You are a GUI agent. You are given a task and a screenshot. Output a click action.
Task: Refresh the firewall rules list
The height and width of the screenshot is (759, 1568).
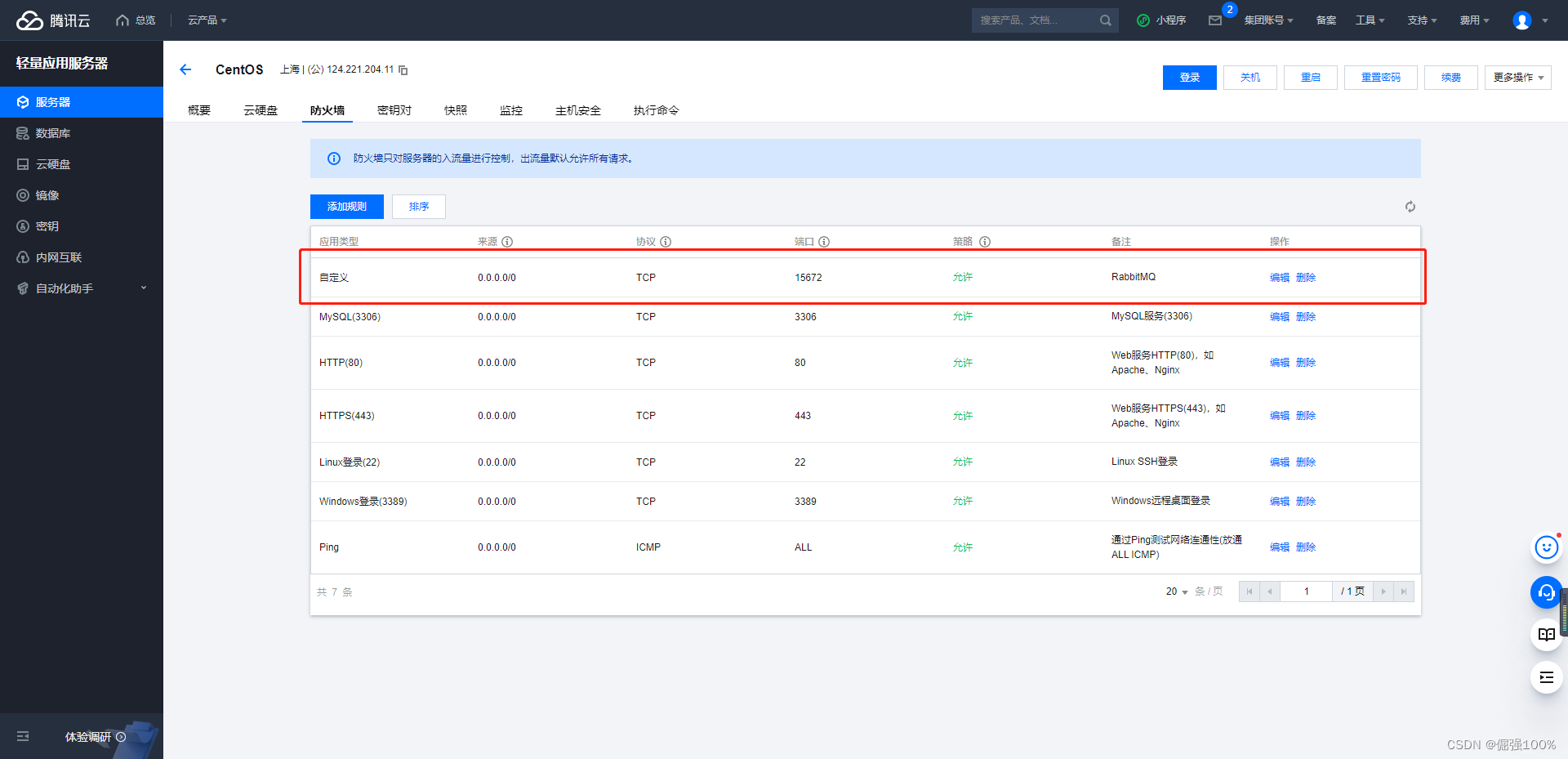tap(1410, 207)
